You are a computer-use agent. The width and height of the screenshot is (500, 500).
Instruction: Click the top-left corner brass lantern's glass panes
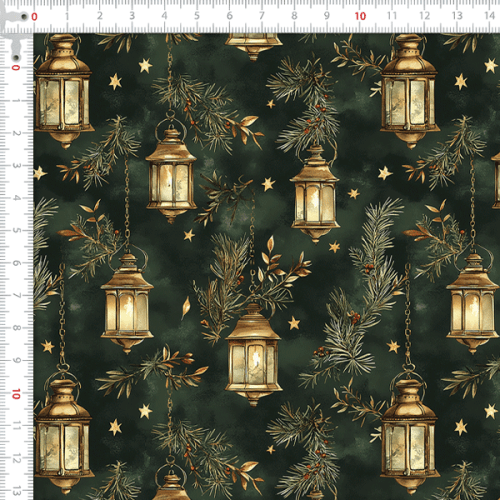coord(63,102)
